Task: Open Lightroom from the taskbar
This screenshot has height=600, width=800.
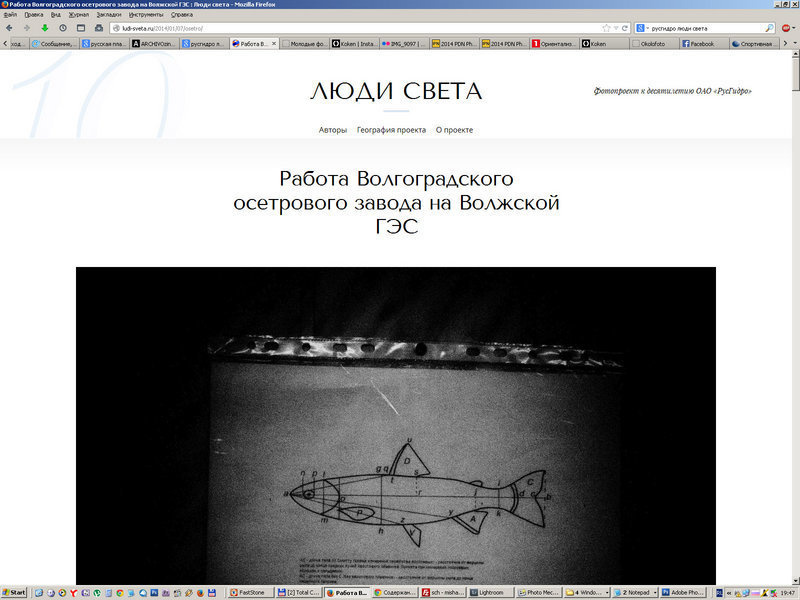Action: pos(489,592)
